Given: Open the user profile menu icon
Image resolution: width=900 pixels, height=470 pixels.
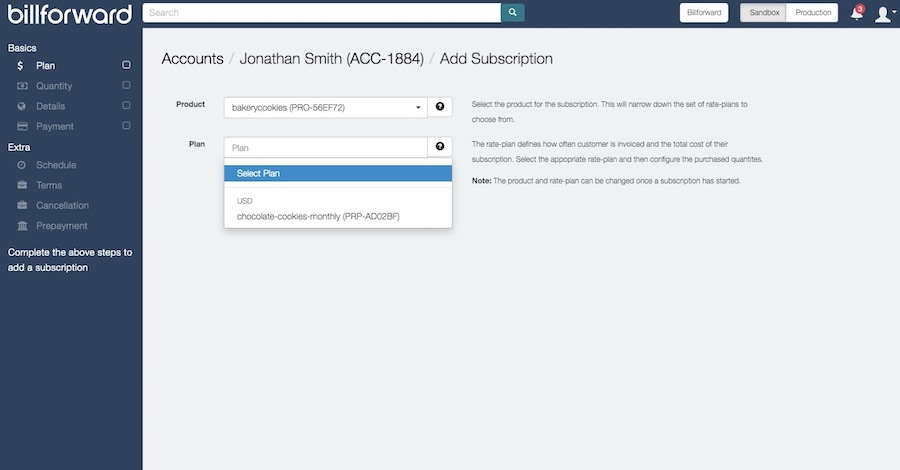Looking at the screenshot, I should pyautogui.click(x=883, y=14).
